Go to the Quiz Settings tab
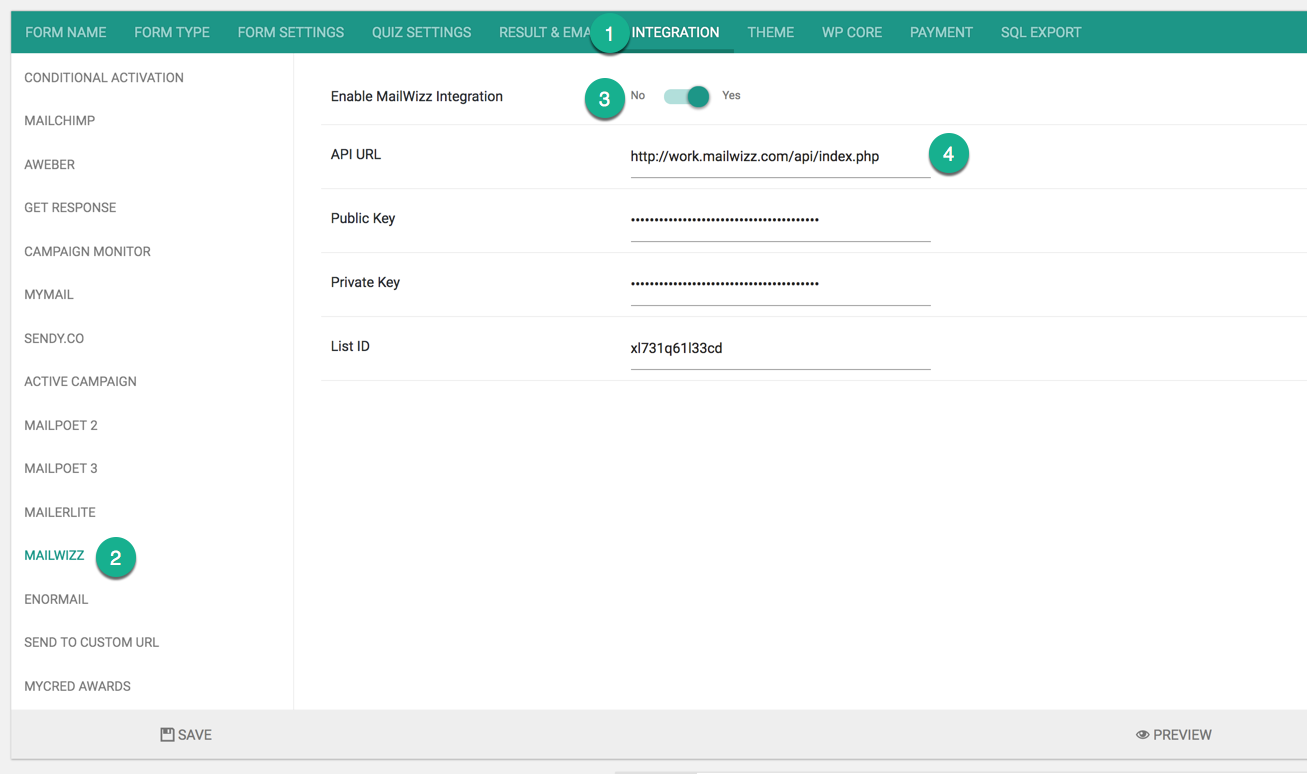This screenshot has height=774, width=1307. [x=421, y=32]
